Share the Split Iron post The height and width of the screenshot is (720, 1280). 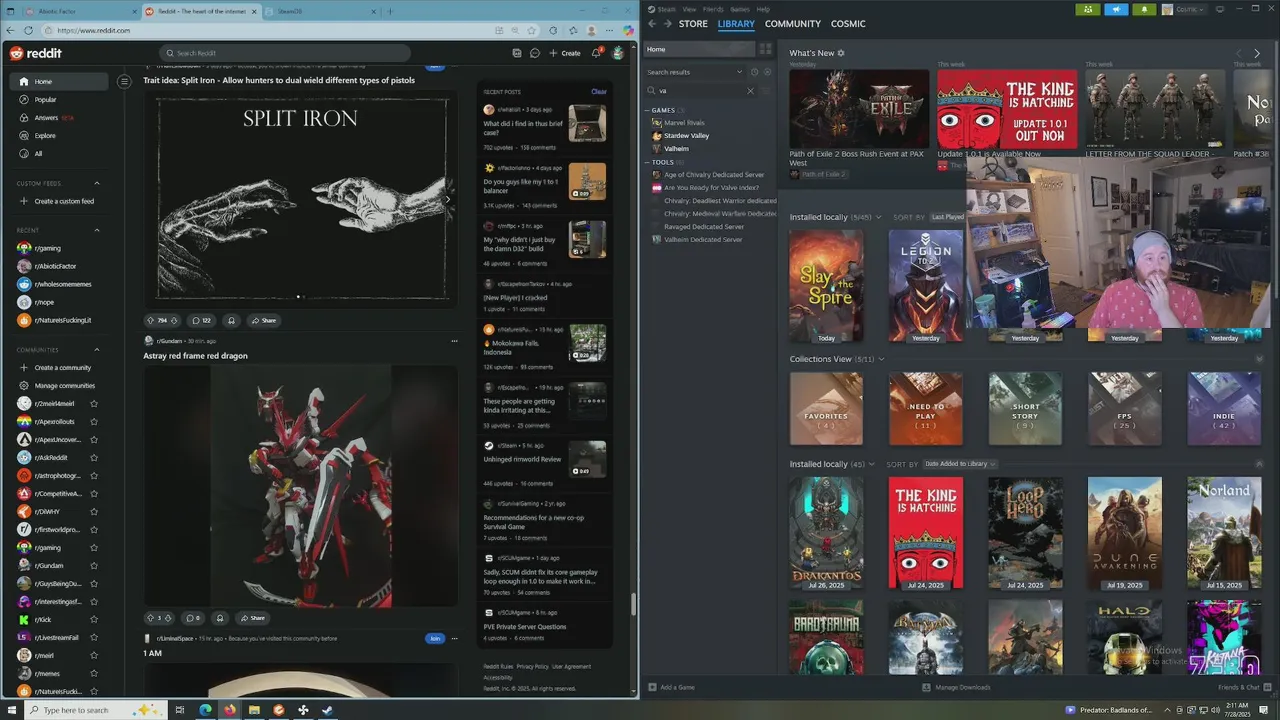pyautogui.click(x=264, y=320)
